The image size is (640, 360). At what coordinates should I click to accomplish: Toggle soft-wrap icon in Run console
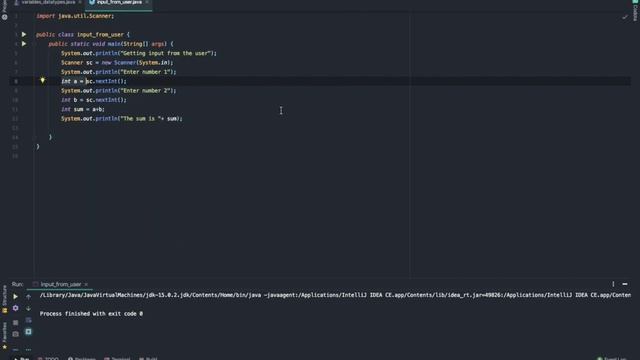[x=29, y=320]
